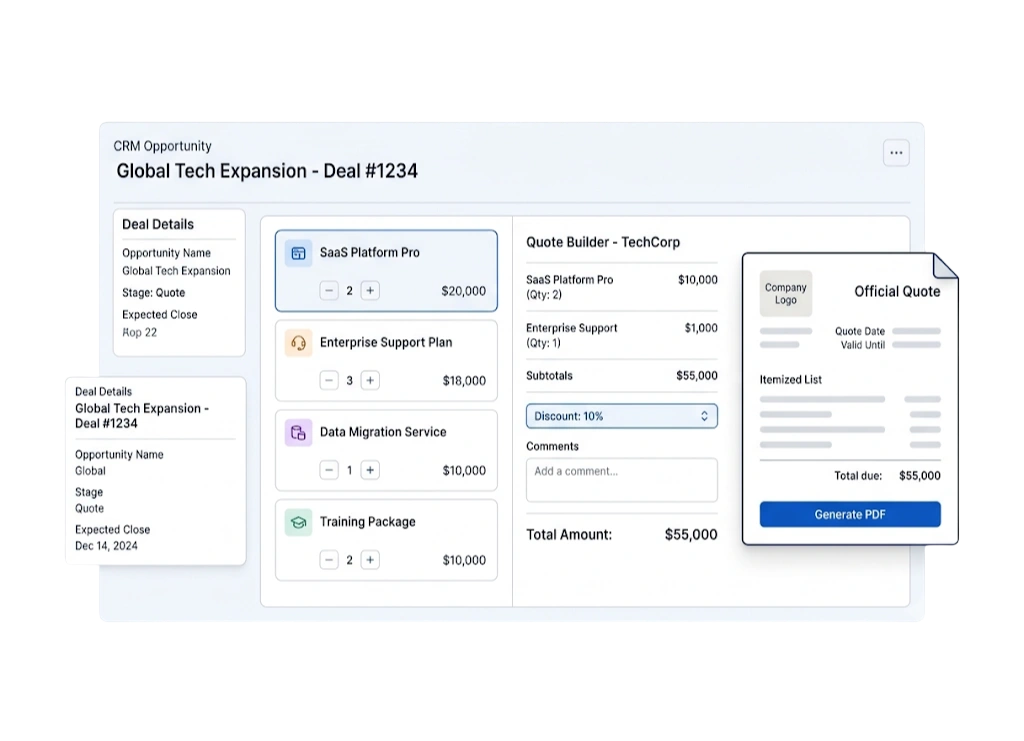Select the Training Package card title
Image resolution: width=1024 pixels, height=741 pixels.
tap(368, 522)
